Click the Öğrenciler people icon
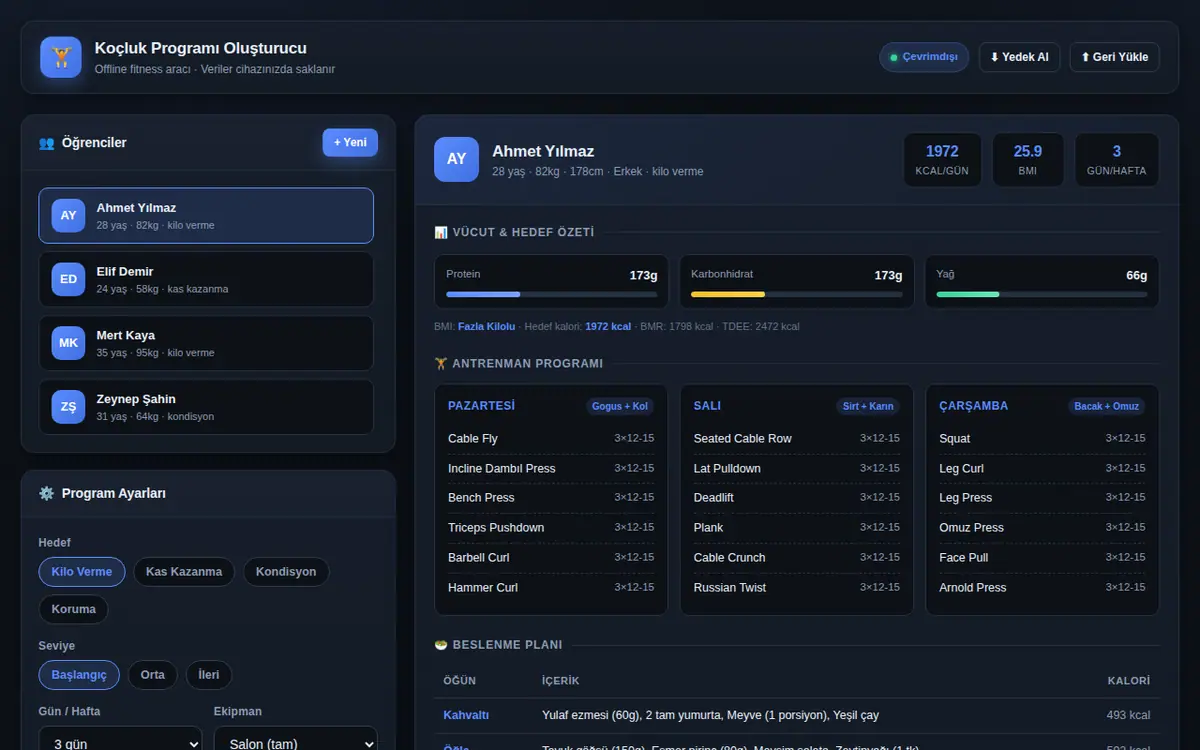 tap(46, 143)
